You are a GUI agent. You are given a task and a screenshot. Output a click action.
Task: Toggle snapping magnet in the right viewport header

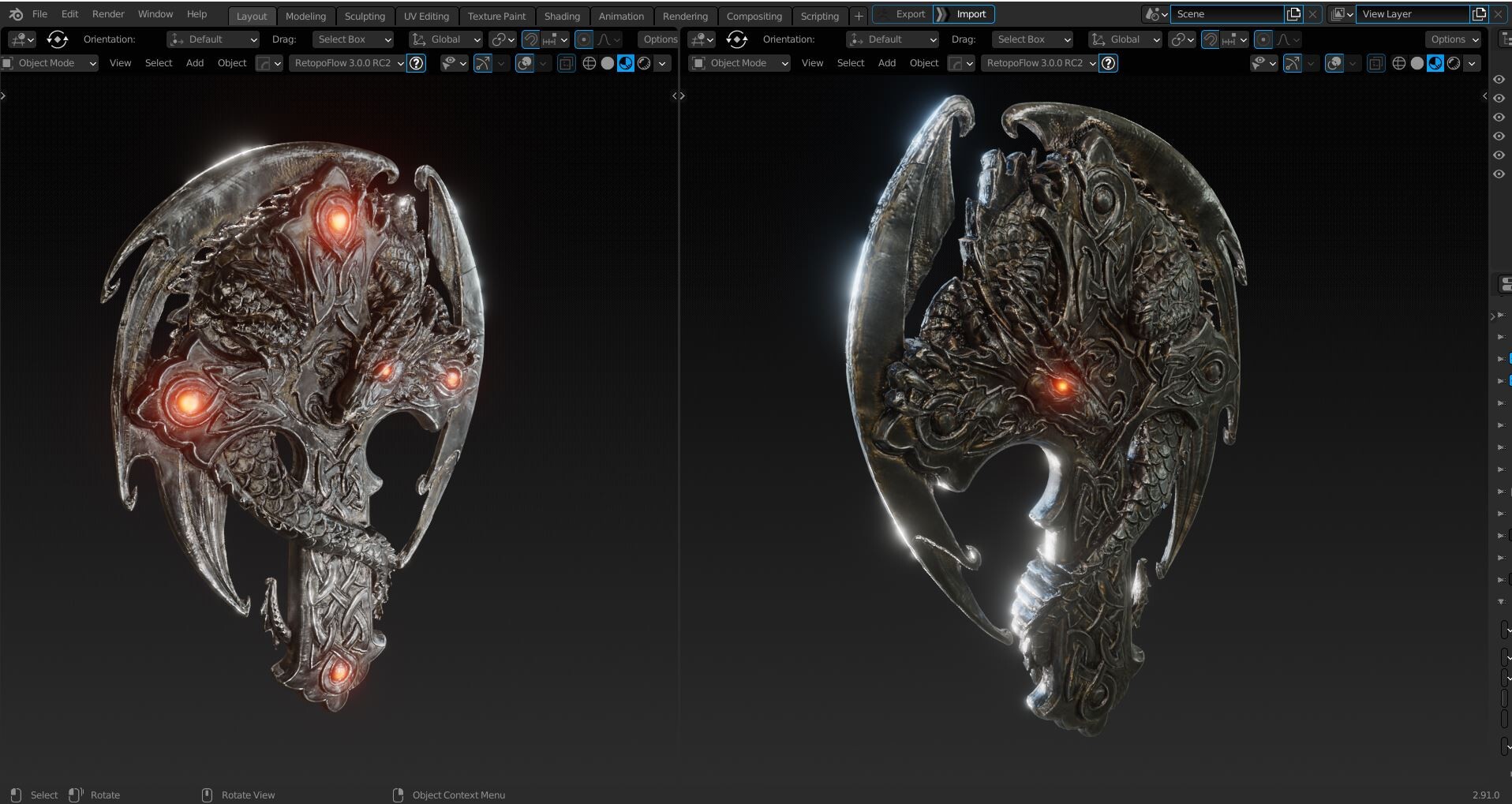[x=1211, y=39]
